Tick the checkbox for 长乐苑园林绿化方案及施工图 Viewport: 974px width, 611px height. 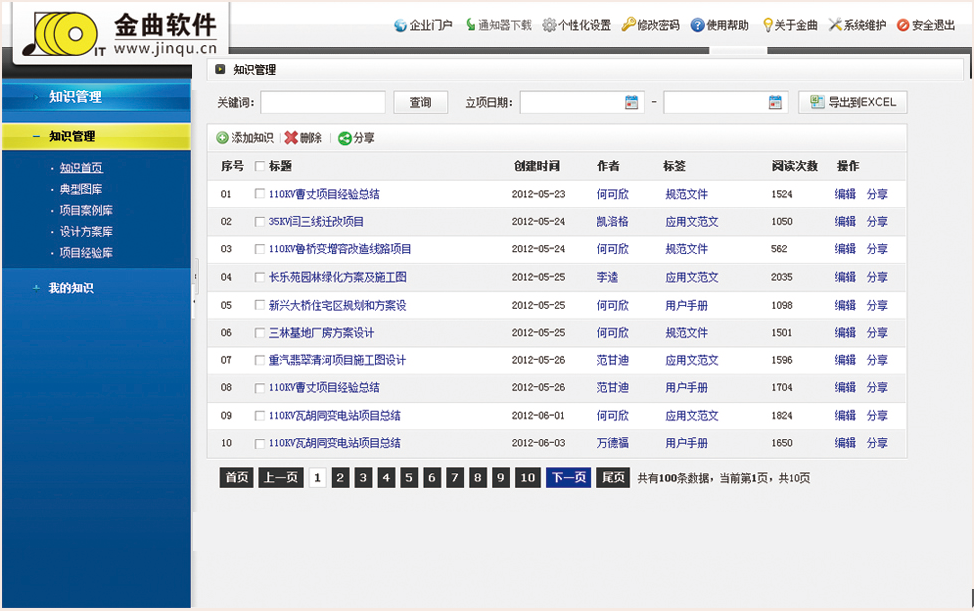[x=260, y=277]
